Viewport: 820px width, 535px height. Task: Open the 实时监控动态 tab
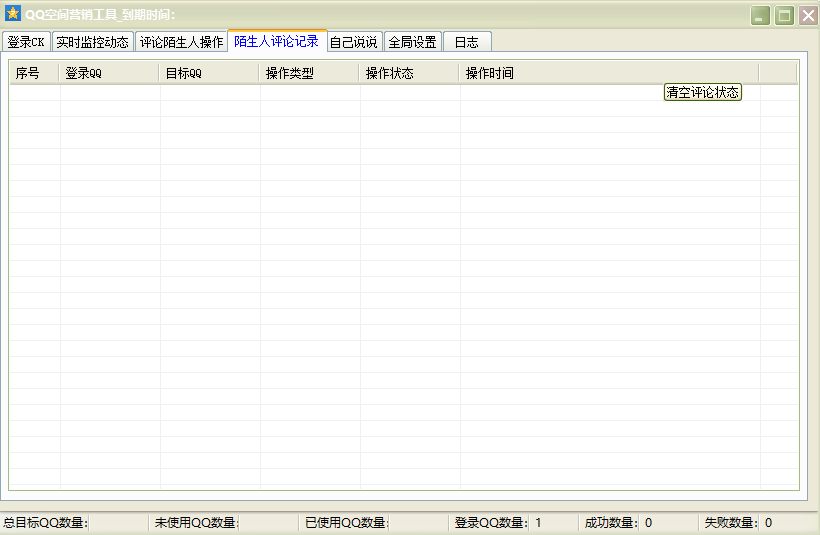tap(92, 42)
